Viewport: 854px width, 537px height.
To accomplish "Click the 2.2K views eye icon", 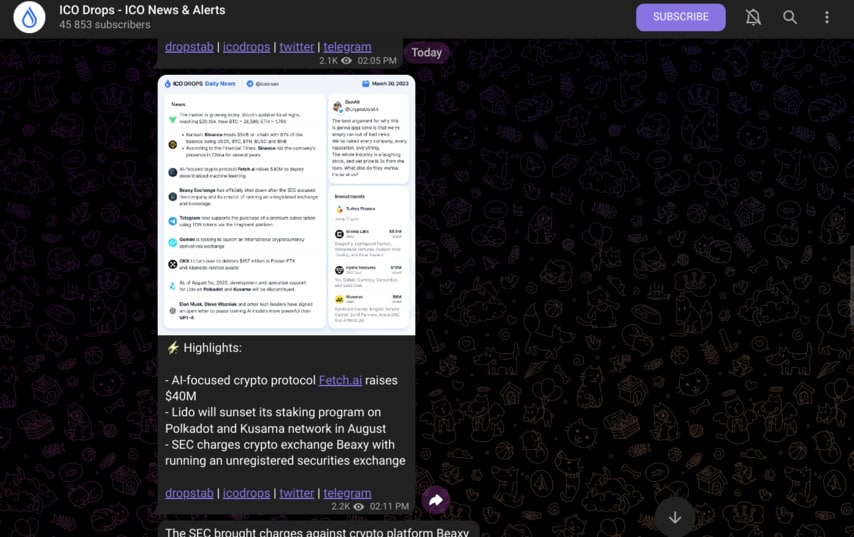I will pyautogui.click(x=358, y=507).
